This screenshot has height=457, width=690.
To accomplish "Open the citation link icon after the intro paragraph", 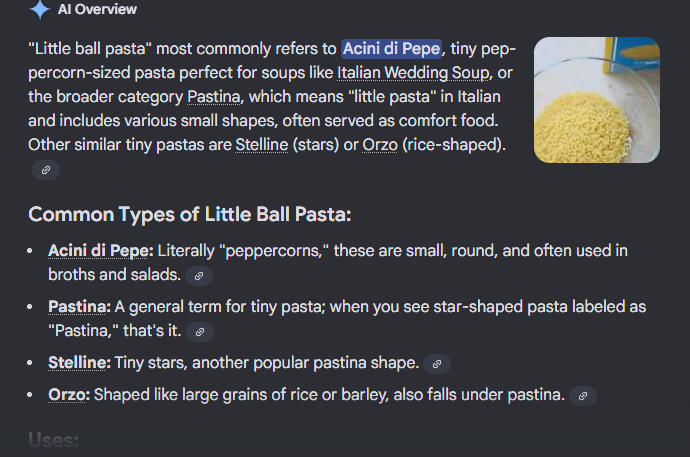I will 46,170.
